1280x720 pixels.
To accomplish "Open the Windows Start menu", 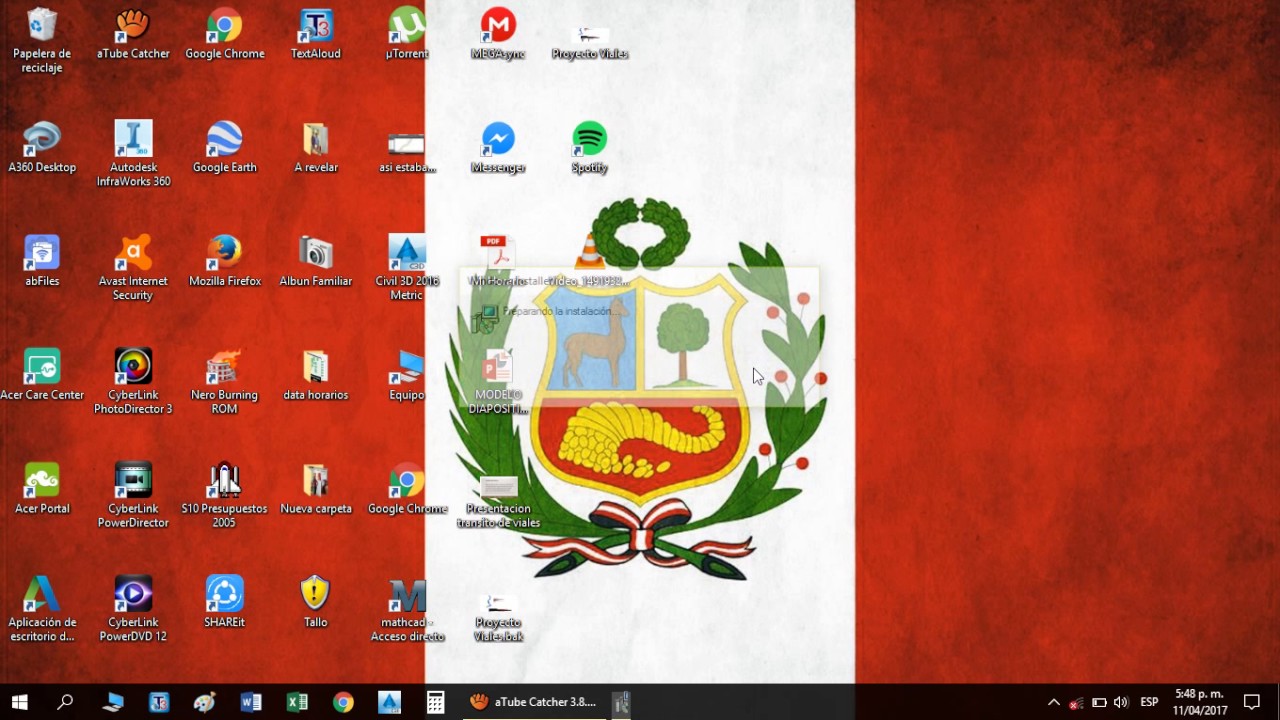I will tap(19, 702).
